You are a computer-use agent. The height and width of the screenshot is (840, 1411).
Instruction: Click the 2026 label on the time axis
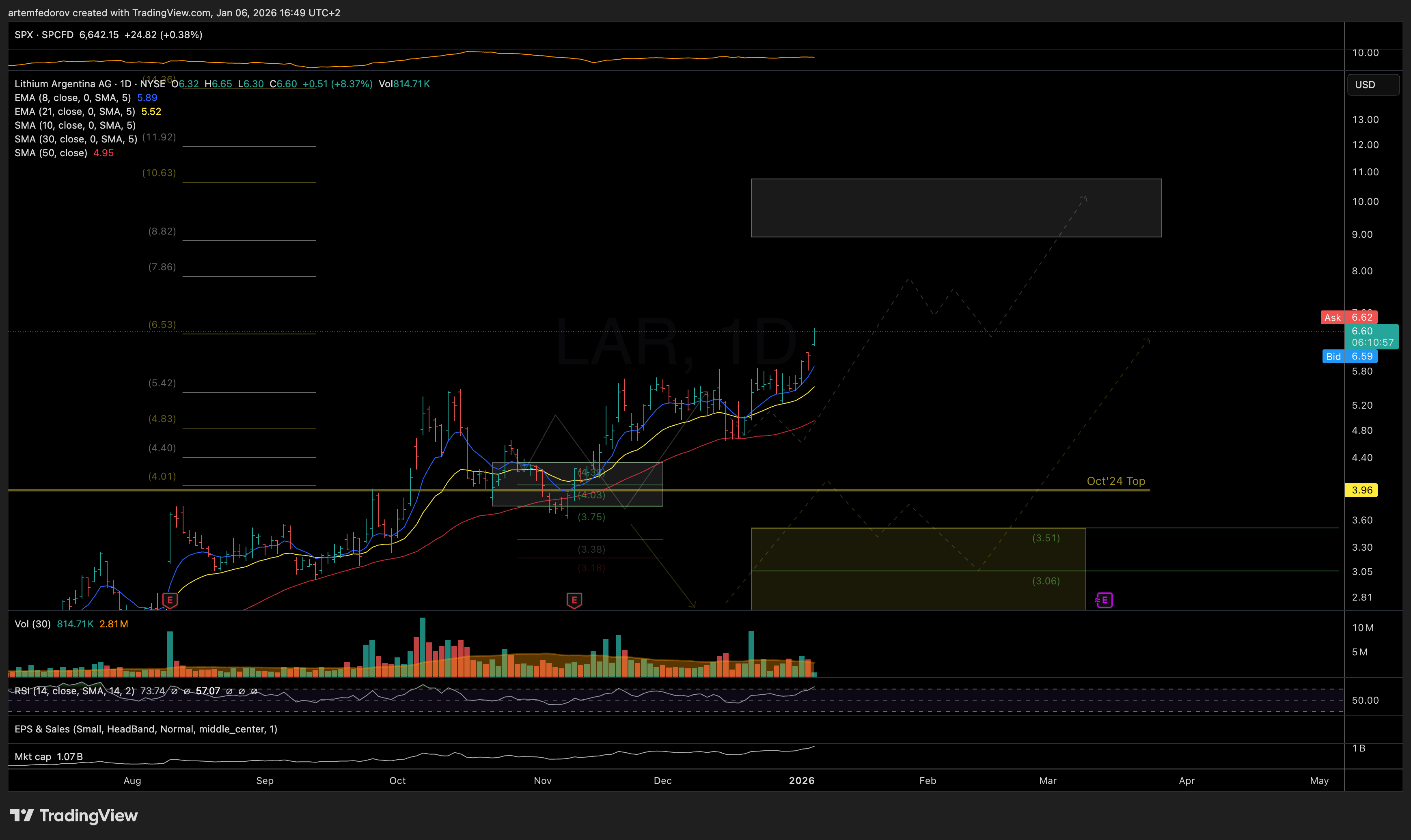pyautogui.click(x=802, y=781)
